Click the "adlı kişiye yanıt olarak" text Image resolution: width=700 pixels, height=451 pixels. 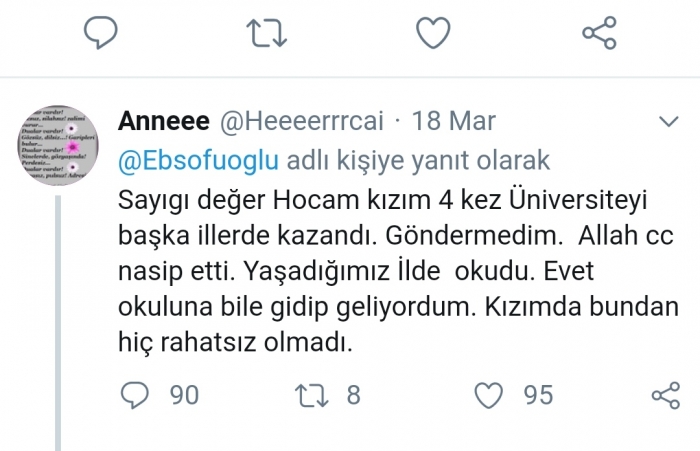(x=418, y=161)
